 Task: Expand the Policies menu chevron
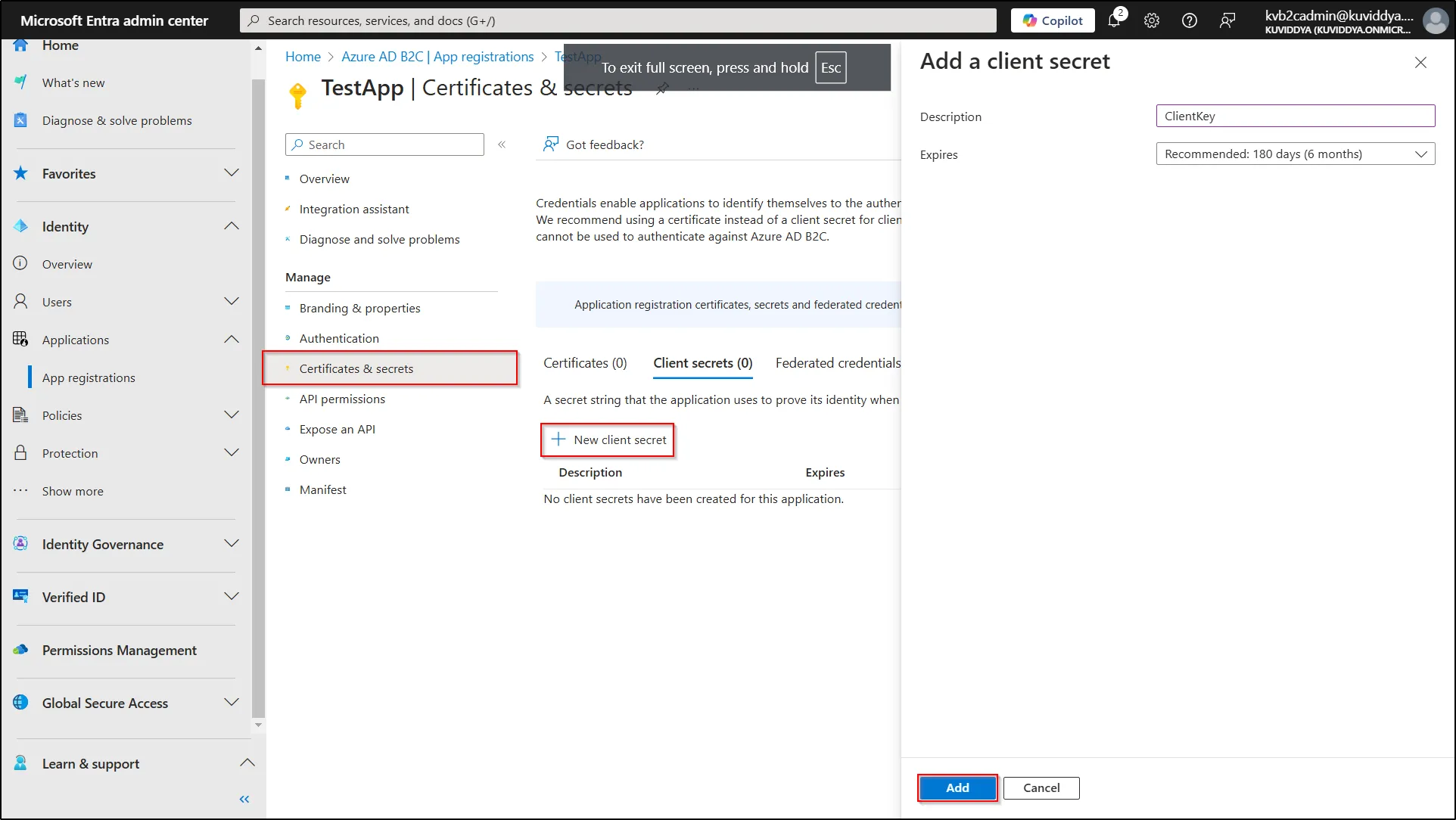click(x=232, y=415)
